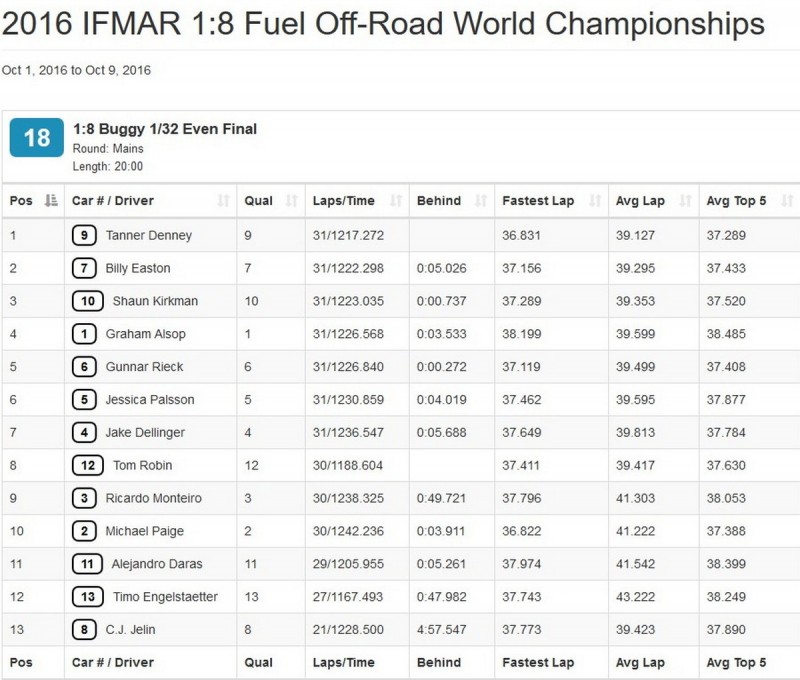The width and height of the screenshot is (800, 680).
Task: Click sort arrows next to Qual header
Action: tap(291, 200)
